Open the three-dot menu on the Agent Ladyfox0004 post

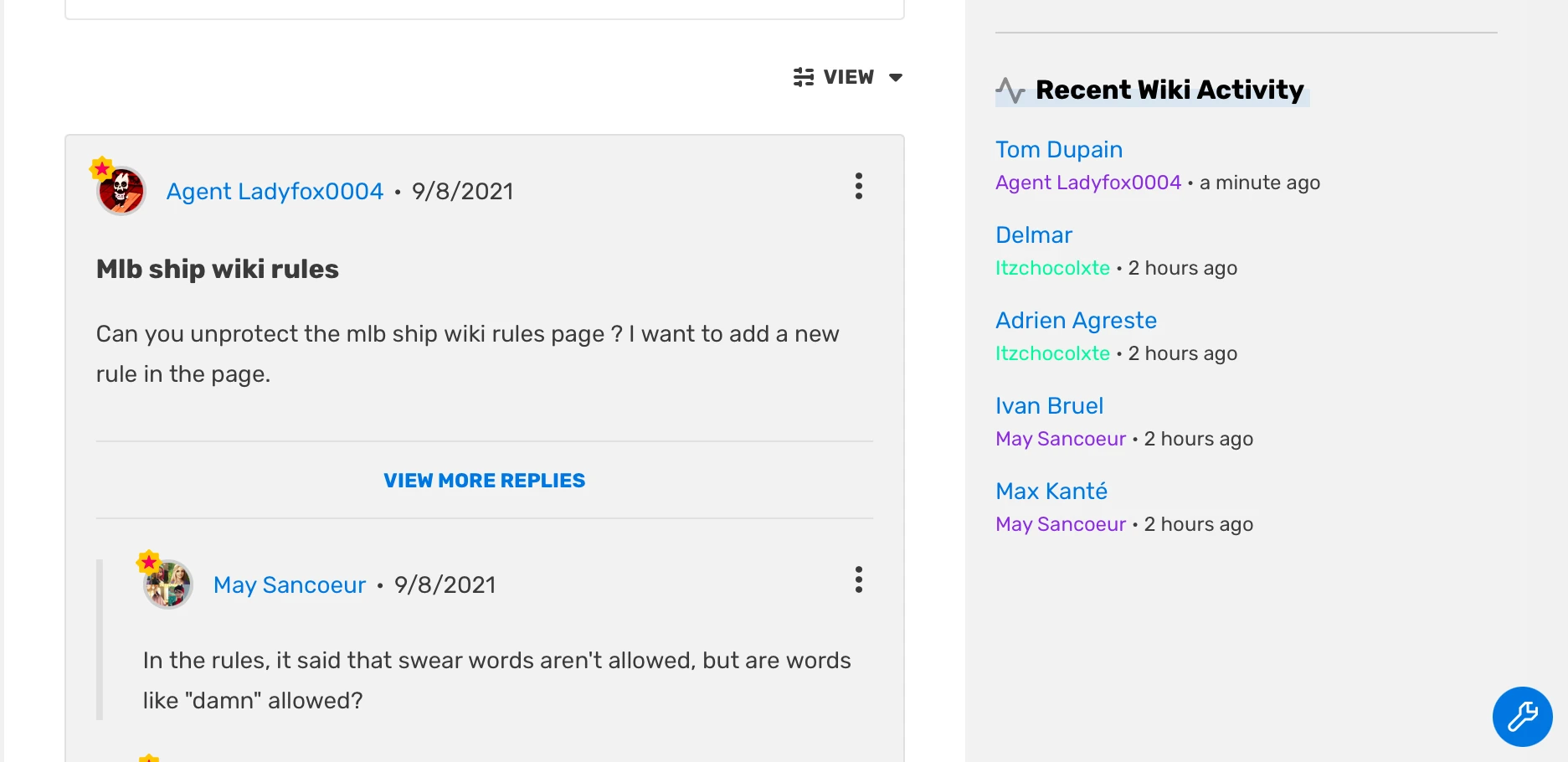coord(858,186)
